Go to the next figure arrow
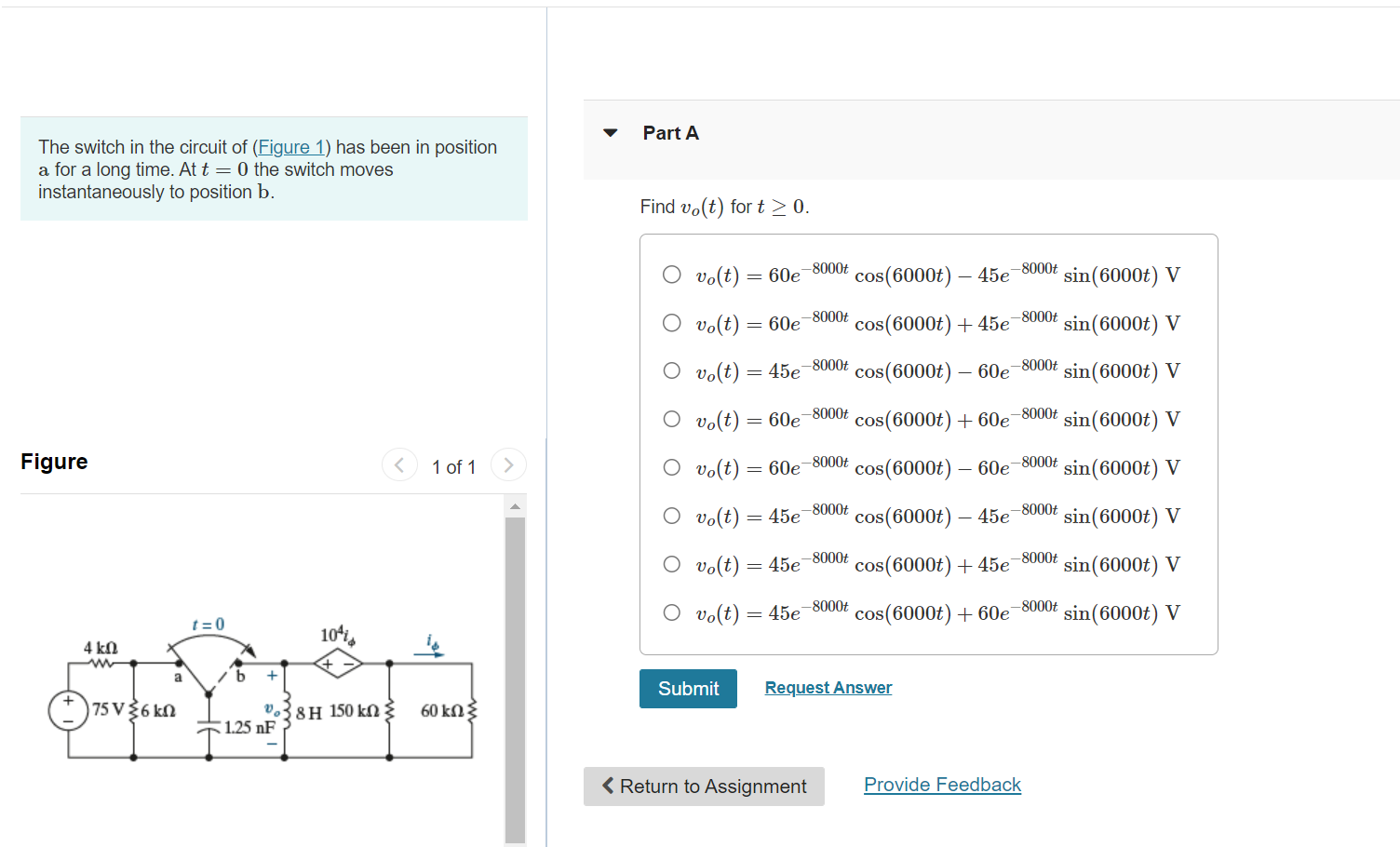Viewport: 1400px width, 847px height. click(508, 465)
